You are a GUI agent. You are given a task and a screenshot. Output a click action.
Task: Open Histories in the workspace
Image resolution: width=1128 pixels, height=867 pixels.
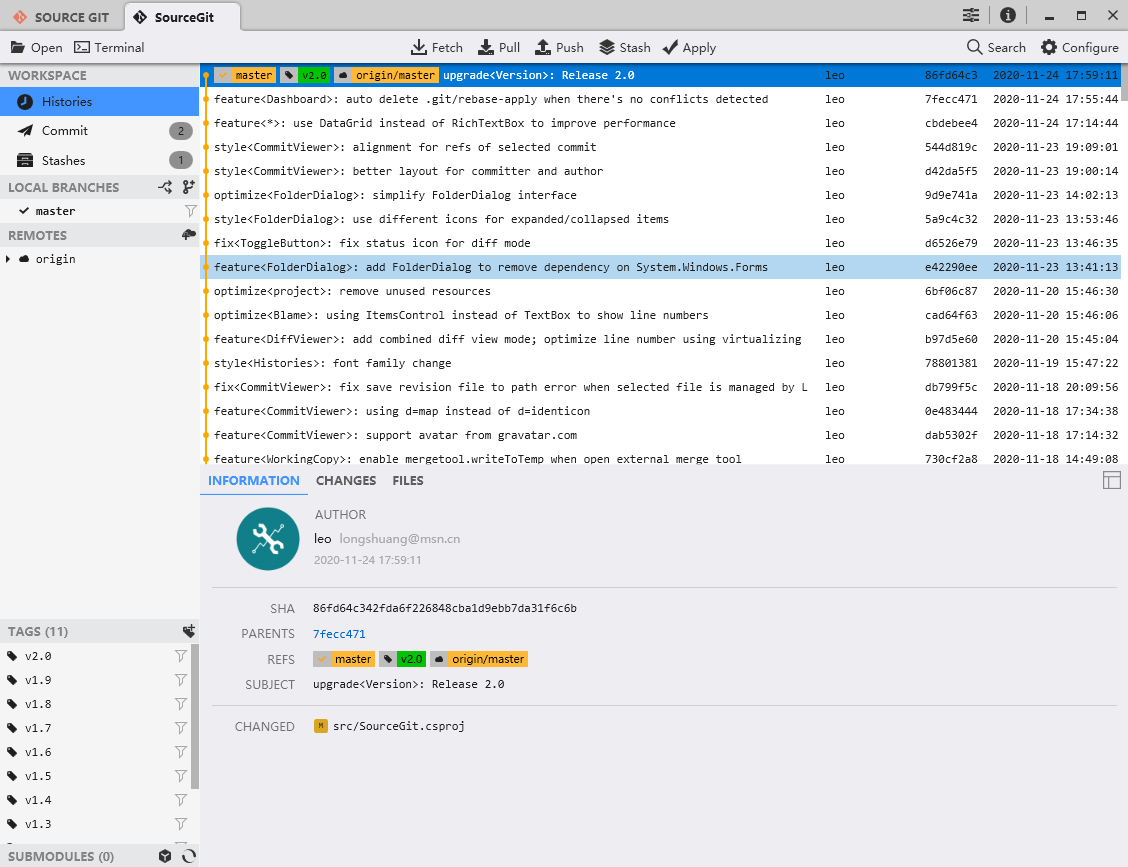pos(99,101)
